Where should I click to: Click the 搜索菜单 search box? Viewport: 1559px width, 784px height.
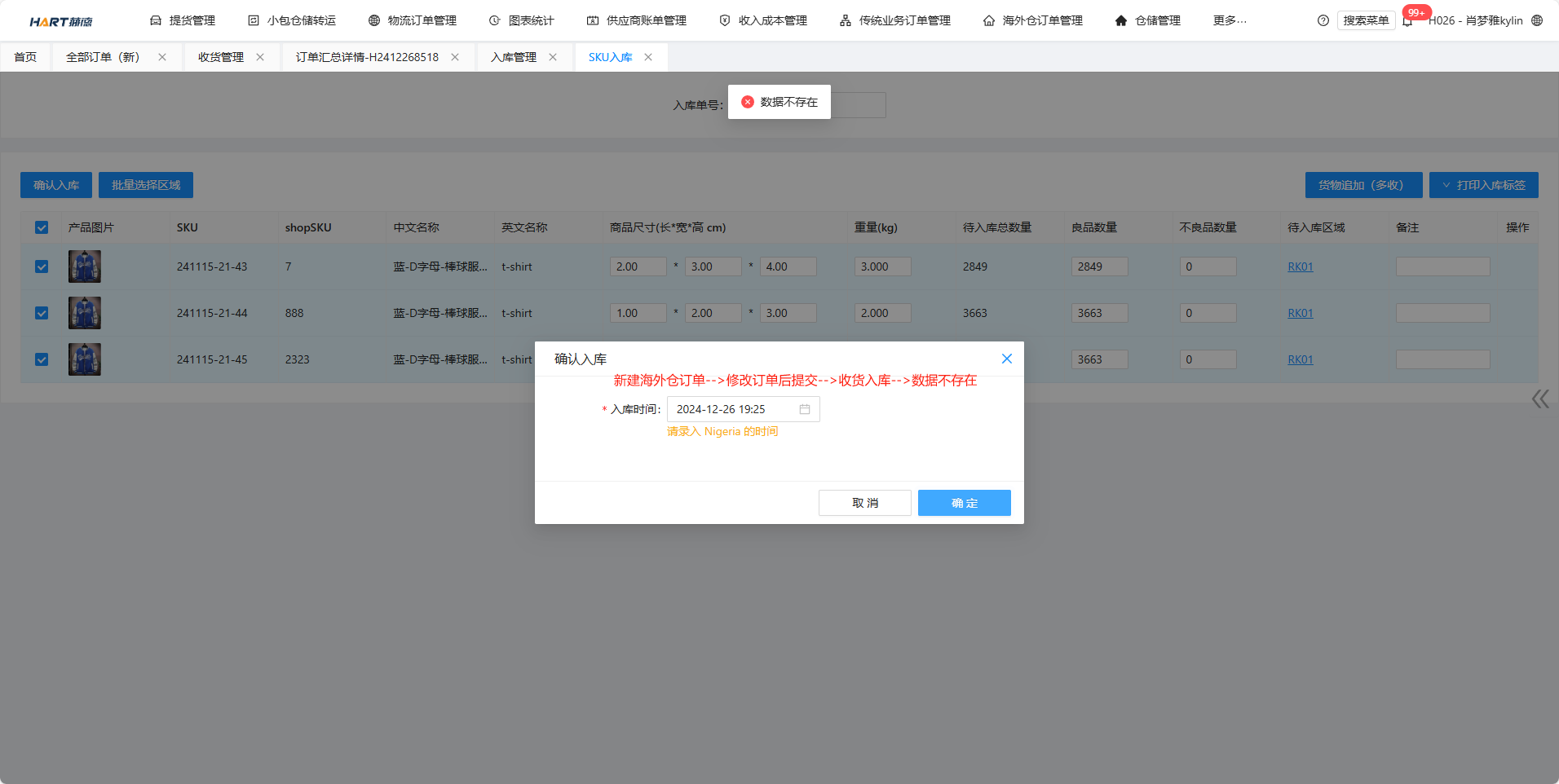pos(1366,20)
